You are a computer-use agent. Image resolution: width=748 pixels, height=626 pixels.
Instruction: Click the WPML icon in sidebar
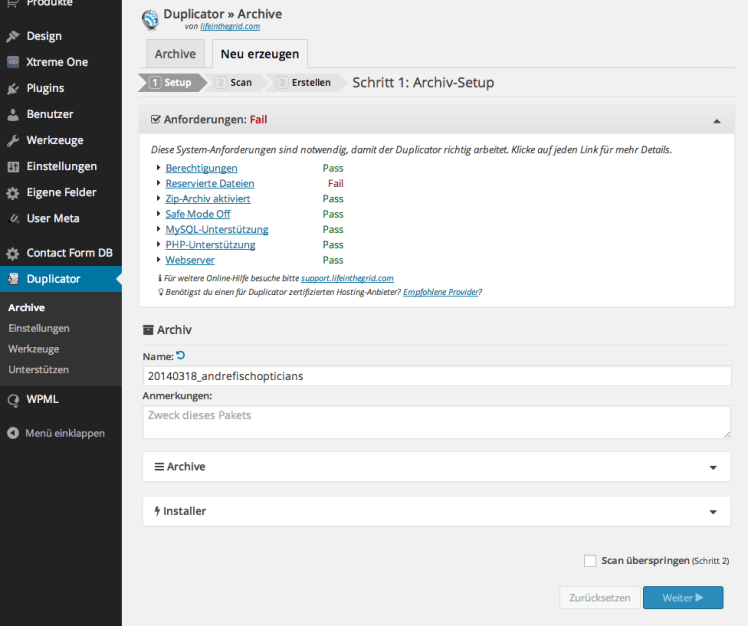click(x=13, y=399)
